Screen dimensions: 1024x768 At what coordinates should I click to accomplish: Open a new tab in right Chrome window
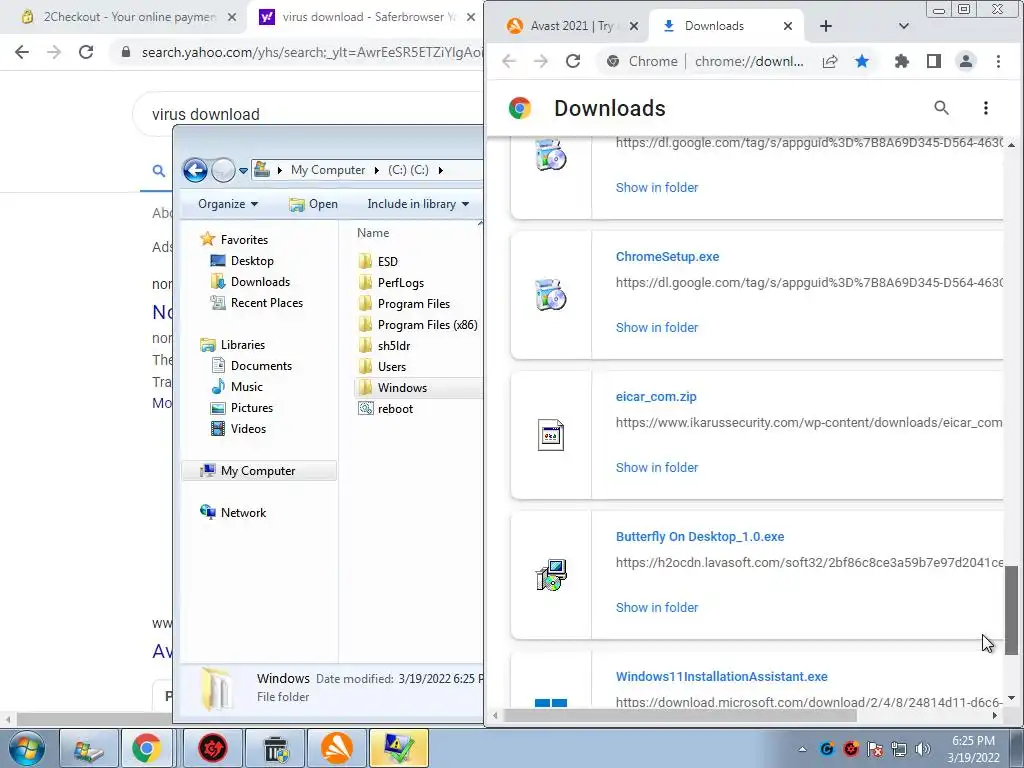825,26
